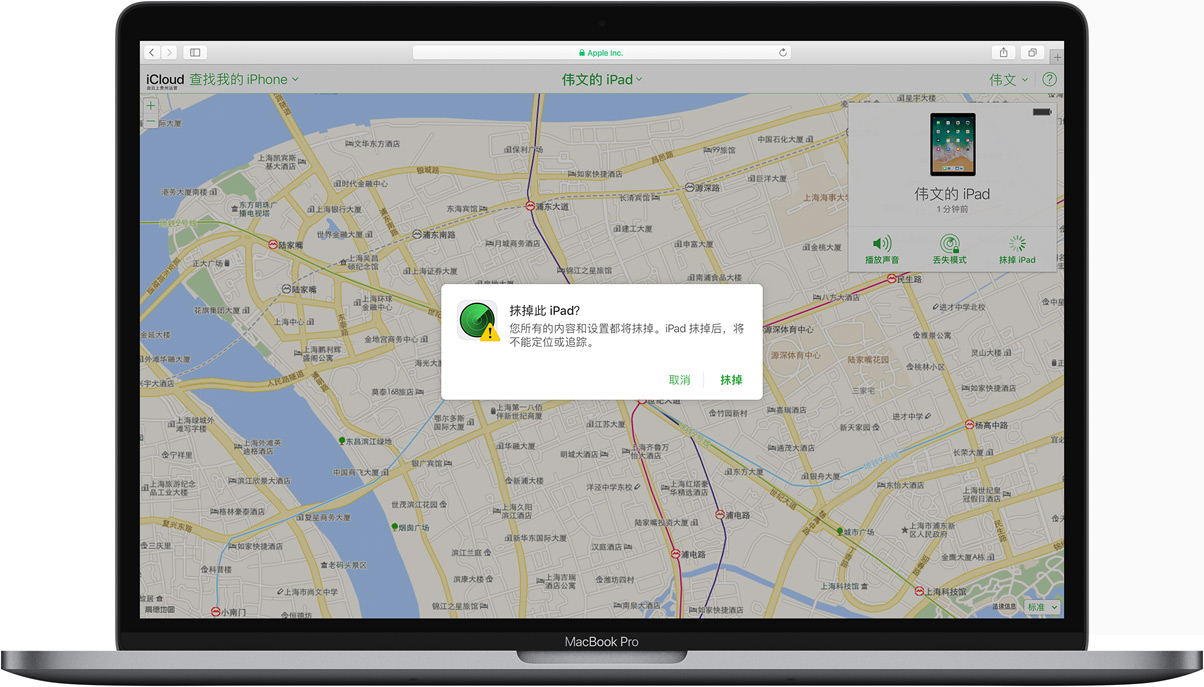Click the Find My warning icon in dialog
The width and height of the screenshot is (1204, 687).
[x=478, y=320]
